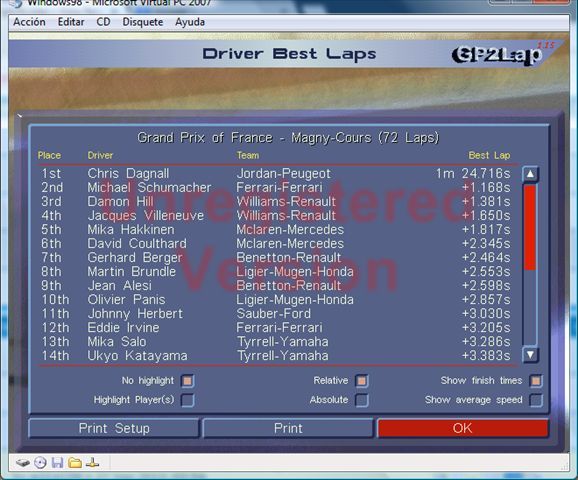Click the Team column header
This screenshot has width=578, height=480.
coord(248,156)
